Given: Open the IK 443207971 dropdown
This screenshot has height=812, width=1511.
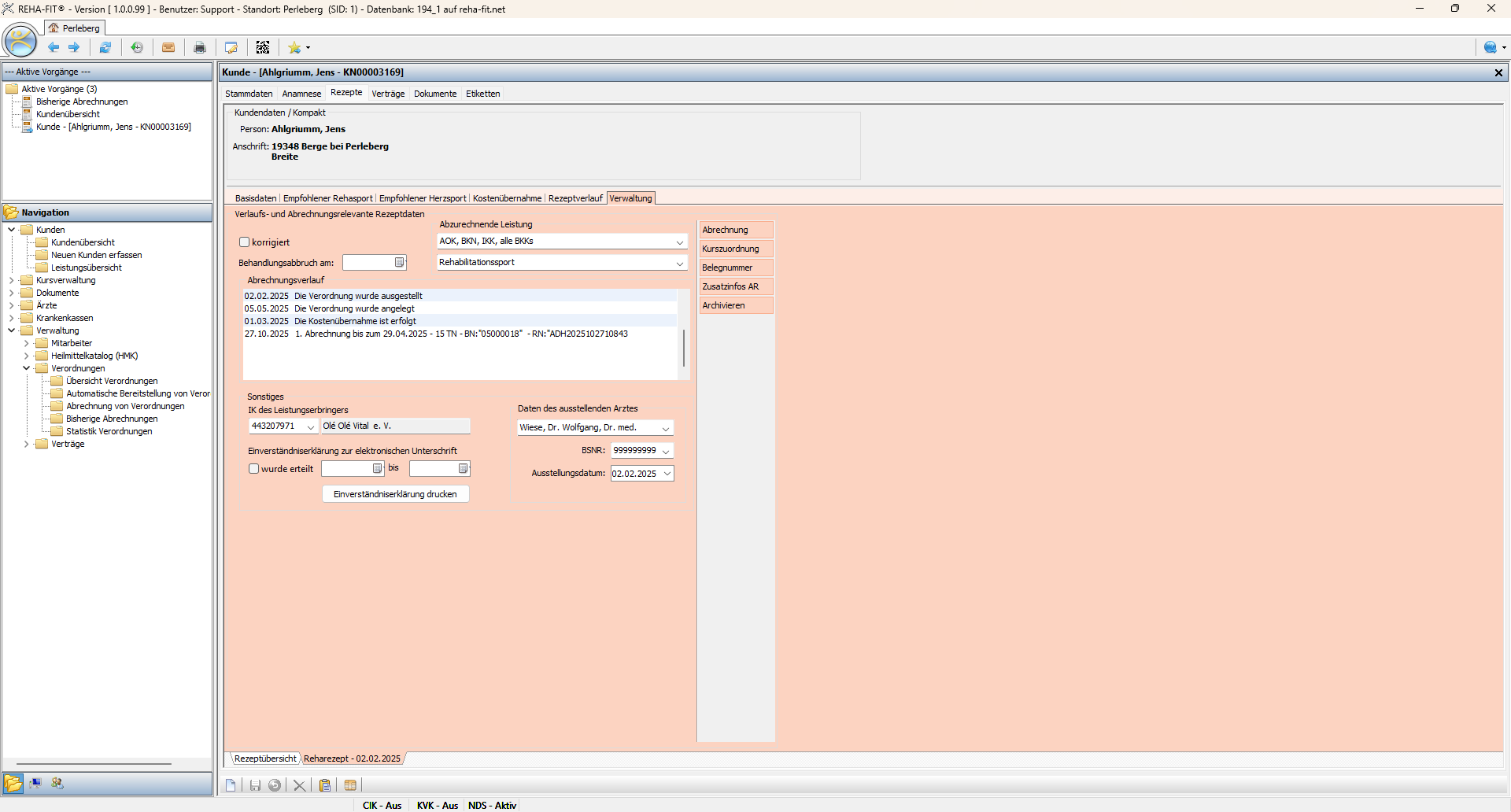Looking at the screenshot, I should (x=311, y=427).
